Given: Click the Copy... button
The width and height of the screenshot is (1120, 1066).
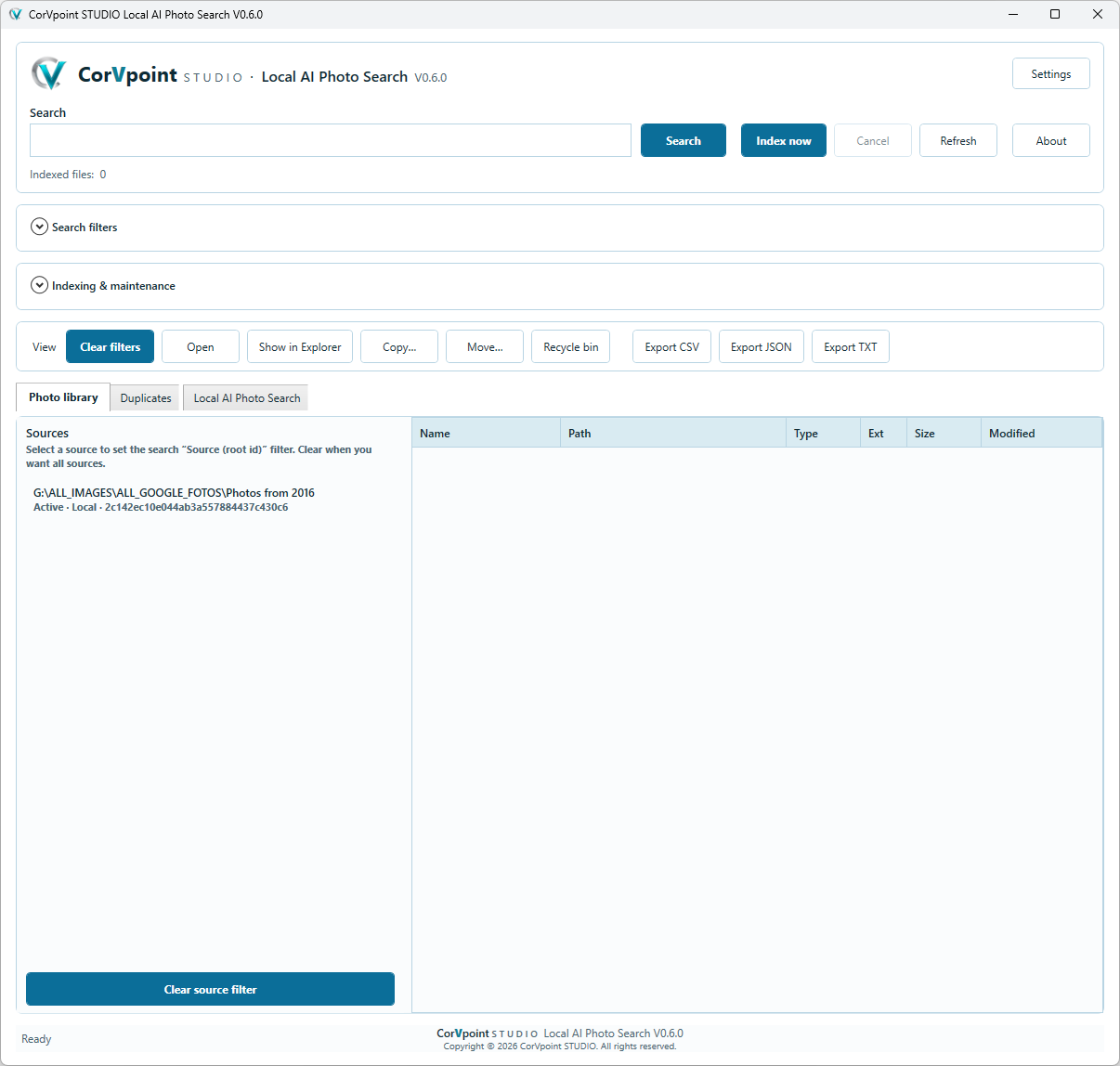Looking at the screenshot, I should 399,346.
